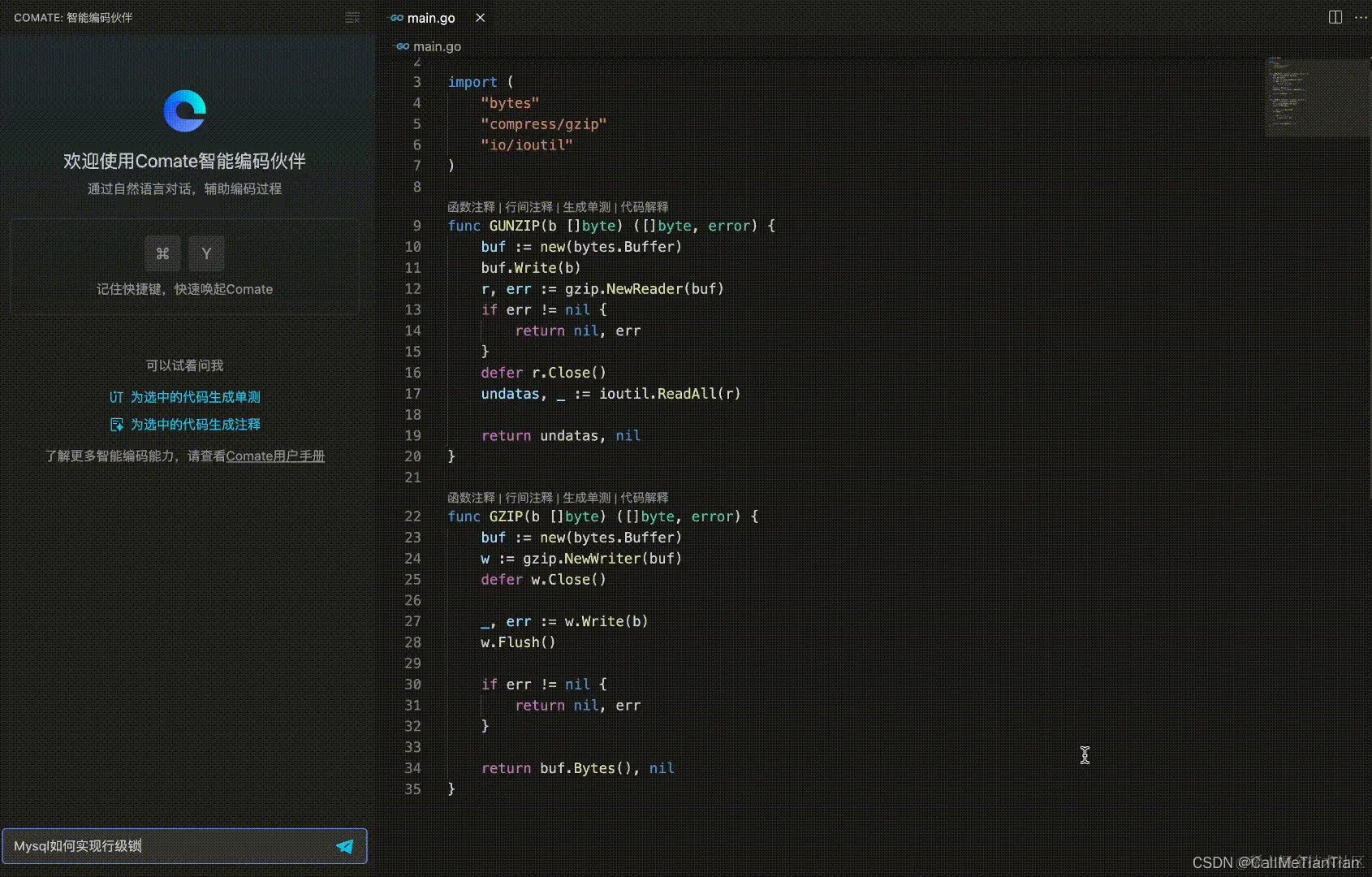
Task: Click the "bytes" import string
Action: click(x=510, y=103)
